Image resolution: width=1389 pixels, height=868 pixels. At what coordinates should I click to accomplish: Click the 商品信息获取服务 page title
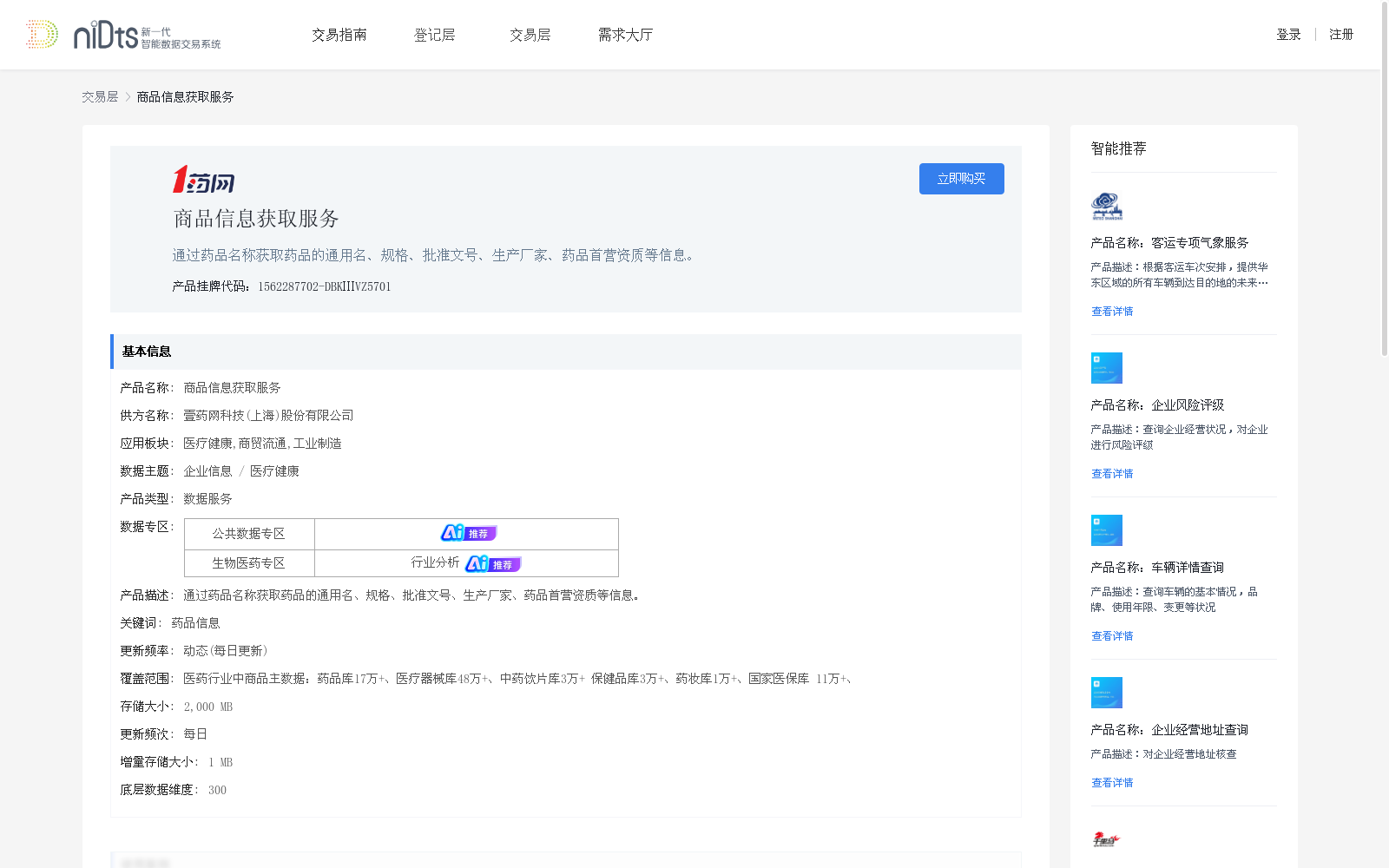[x=256, y=219]
